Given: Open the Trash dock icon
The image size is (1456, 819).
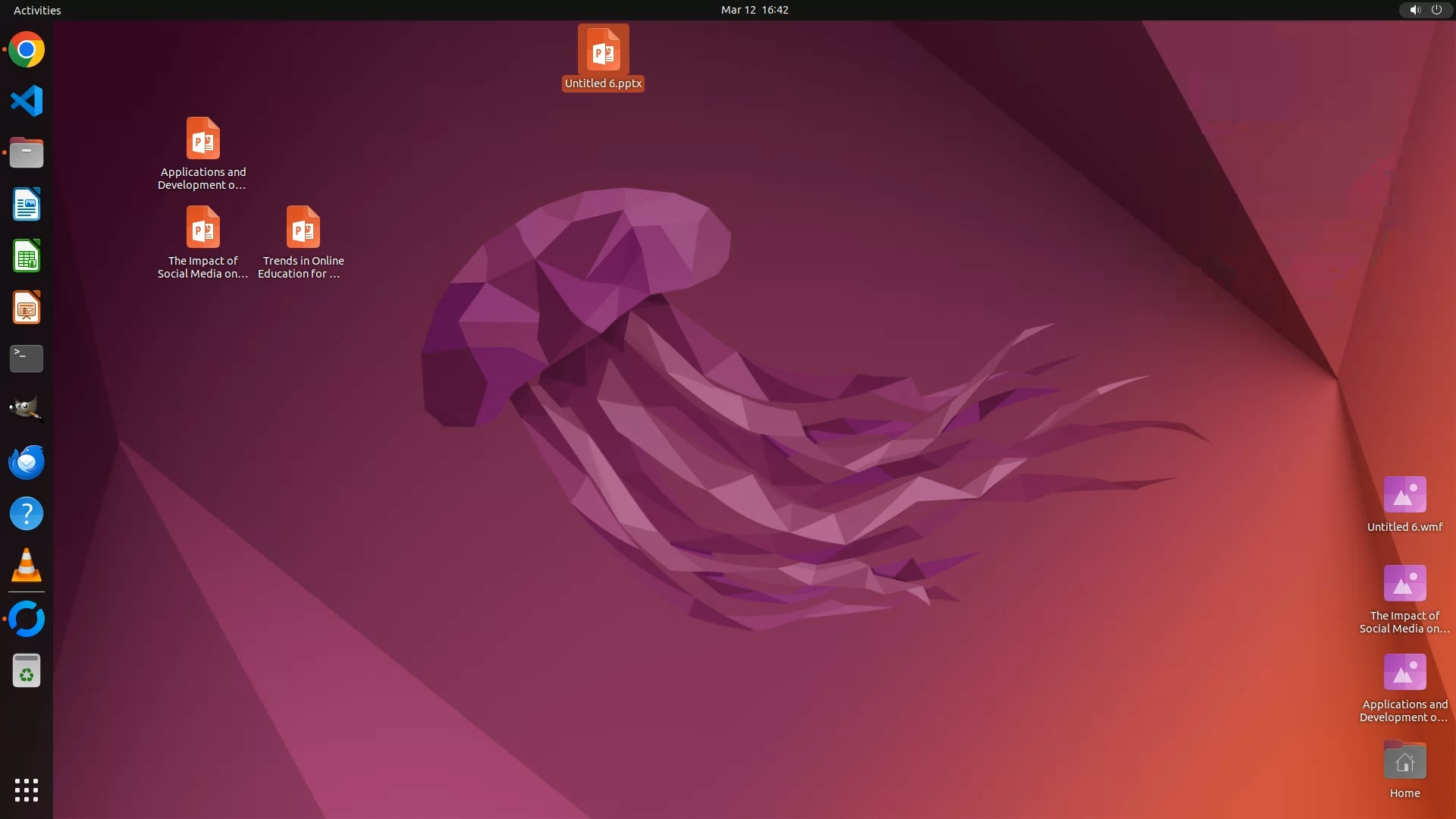Looking at the screenshot, I should [x=27, y=670].
